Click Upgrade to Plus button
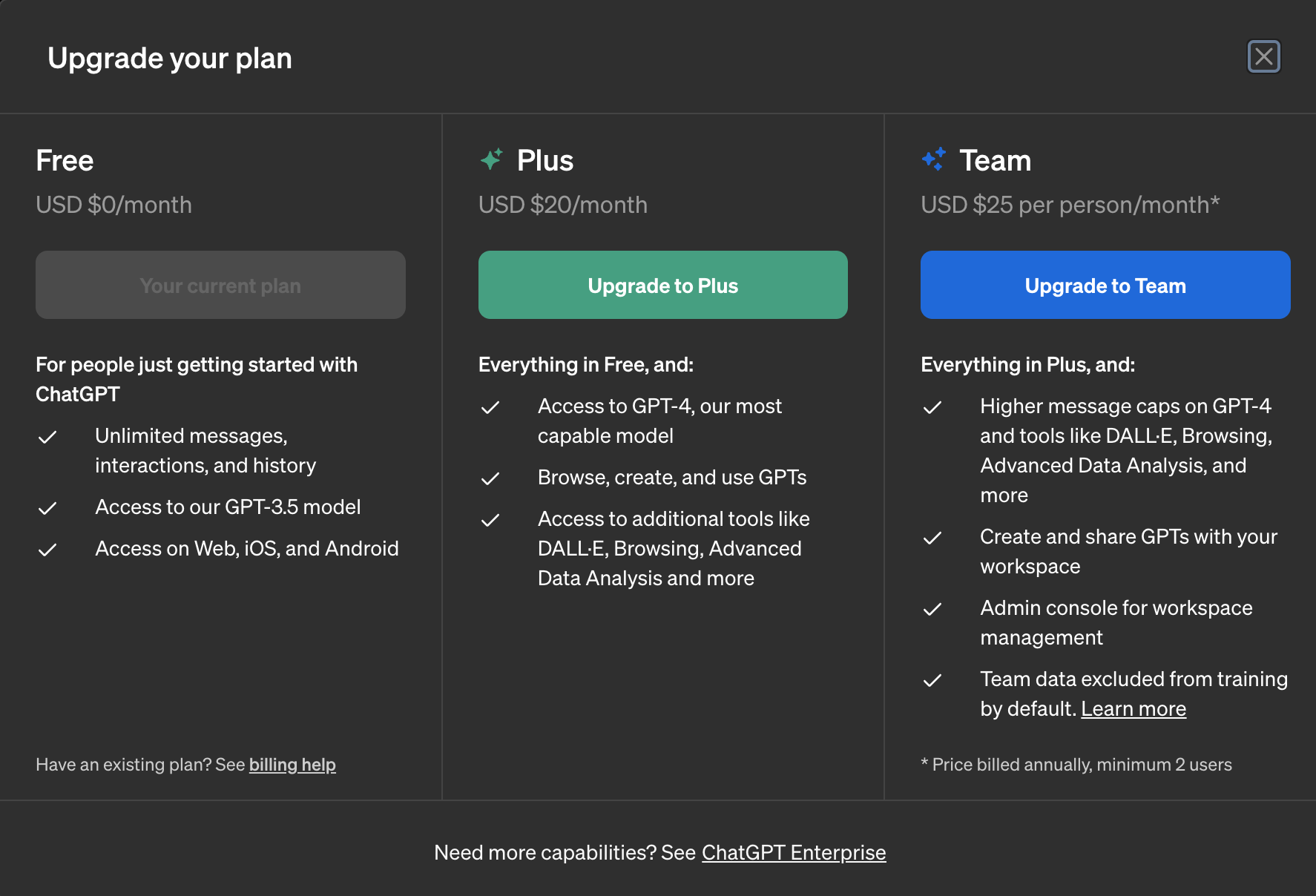 click(663, 285)
